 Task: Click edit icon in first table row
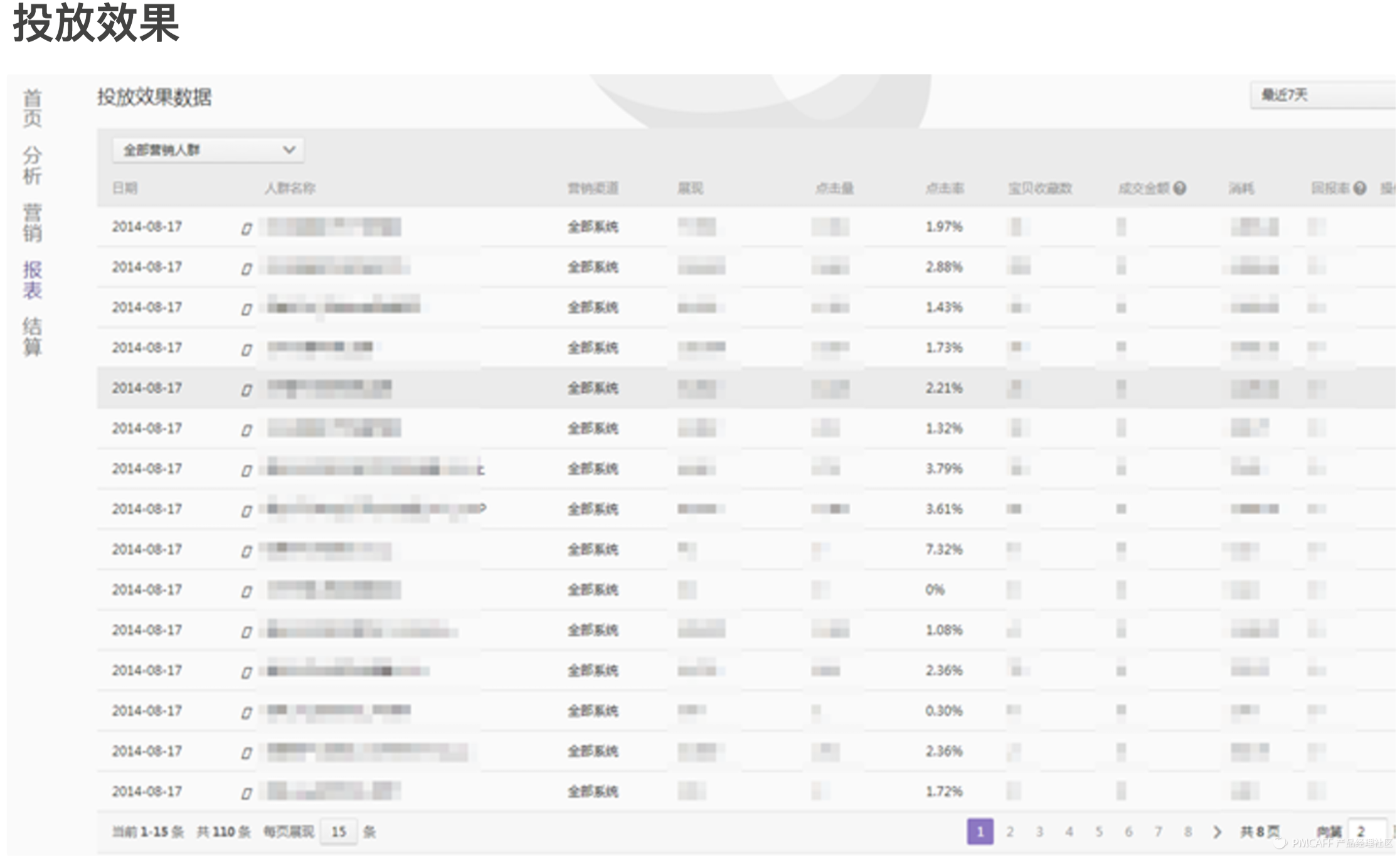[x=247, y=228]
